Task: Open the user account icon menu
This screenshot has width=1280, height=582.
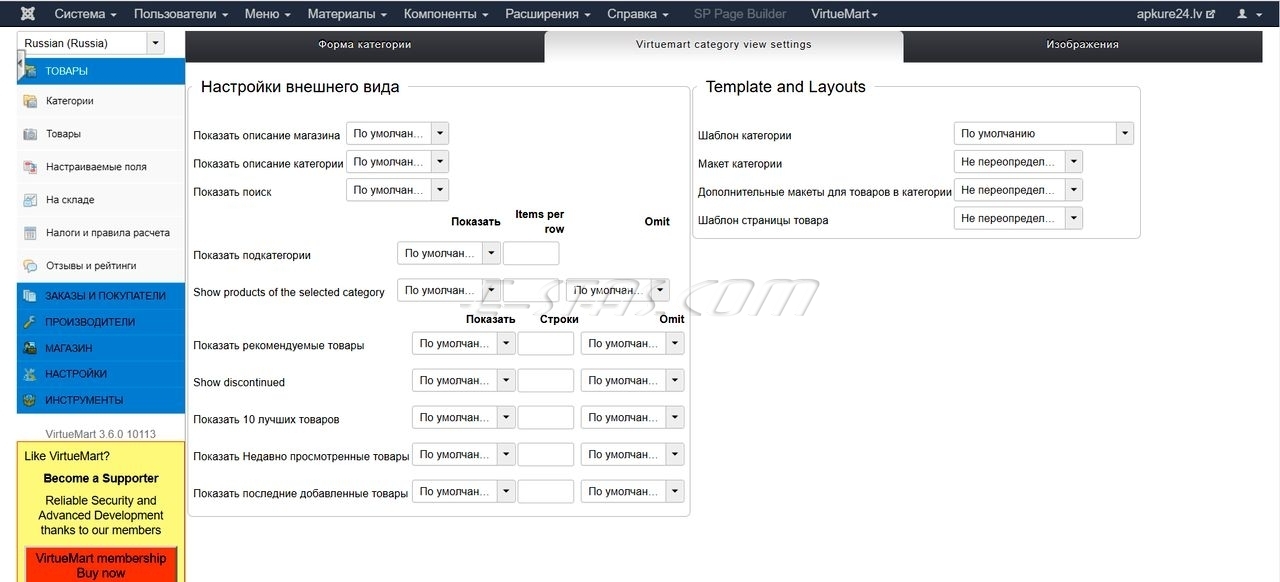Action: [1247, 14]
